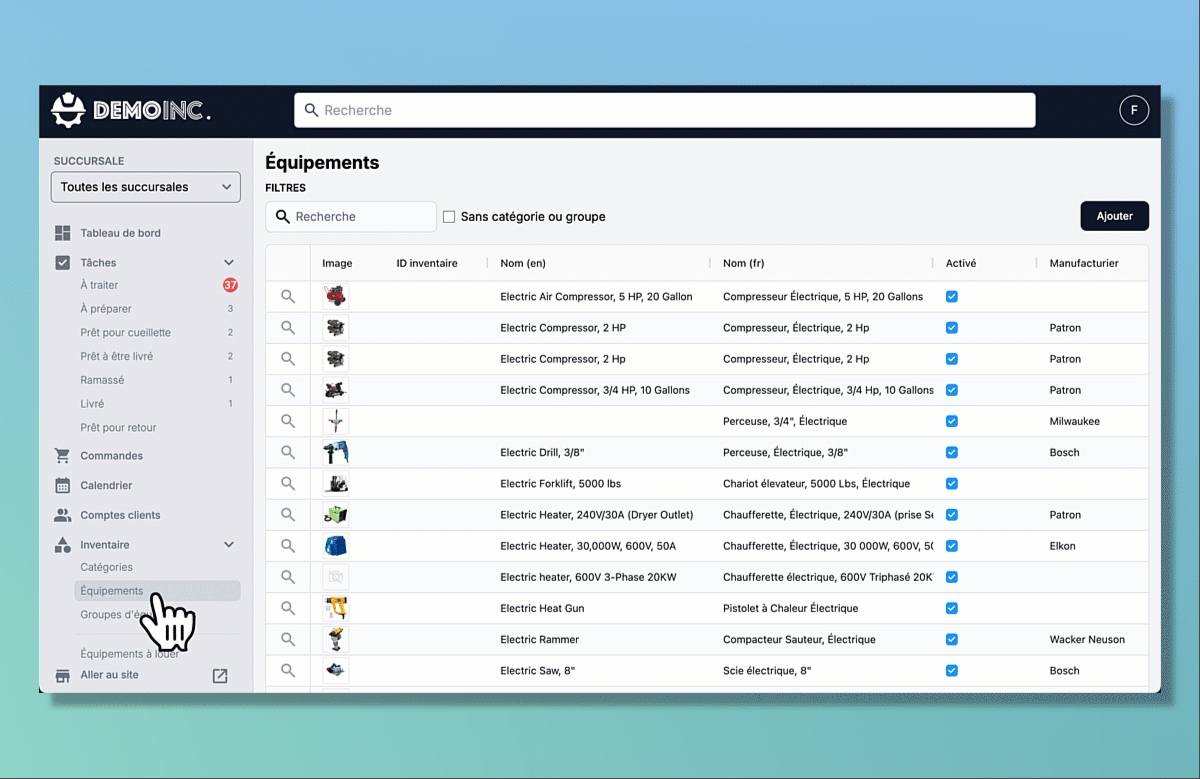
Task: Open the Tableau de bord dashboard icon
Action: point(62,233)
